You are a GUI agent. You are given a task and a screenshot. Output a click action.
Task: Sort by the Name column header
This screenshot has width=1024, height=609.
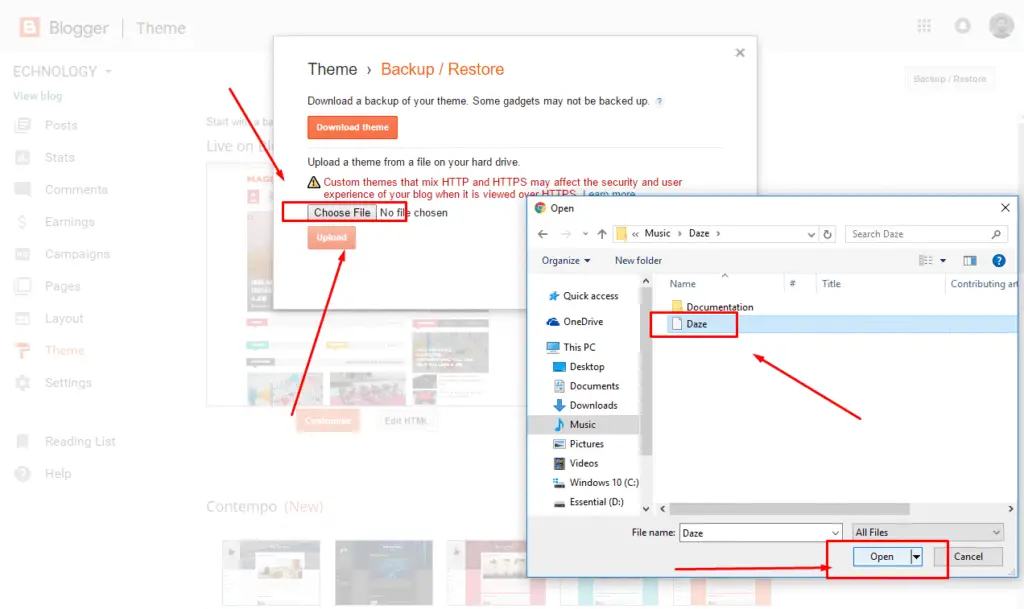pos(682,284)
